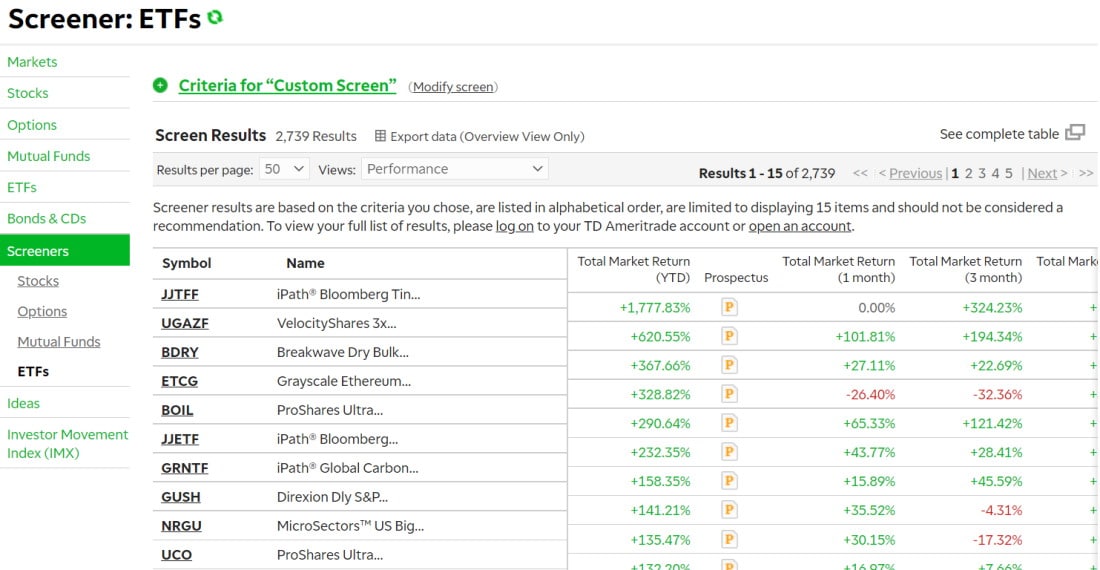Open the NRGU symbol link

(x=181, y=526)
